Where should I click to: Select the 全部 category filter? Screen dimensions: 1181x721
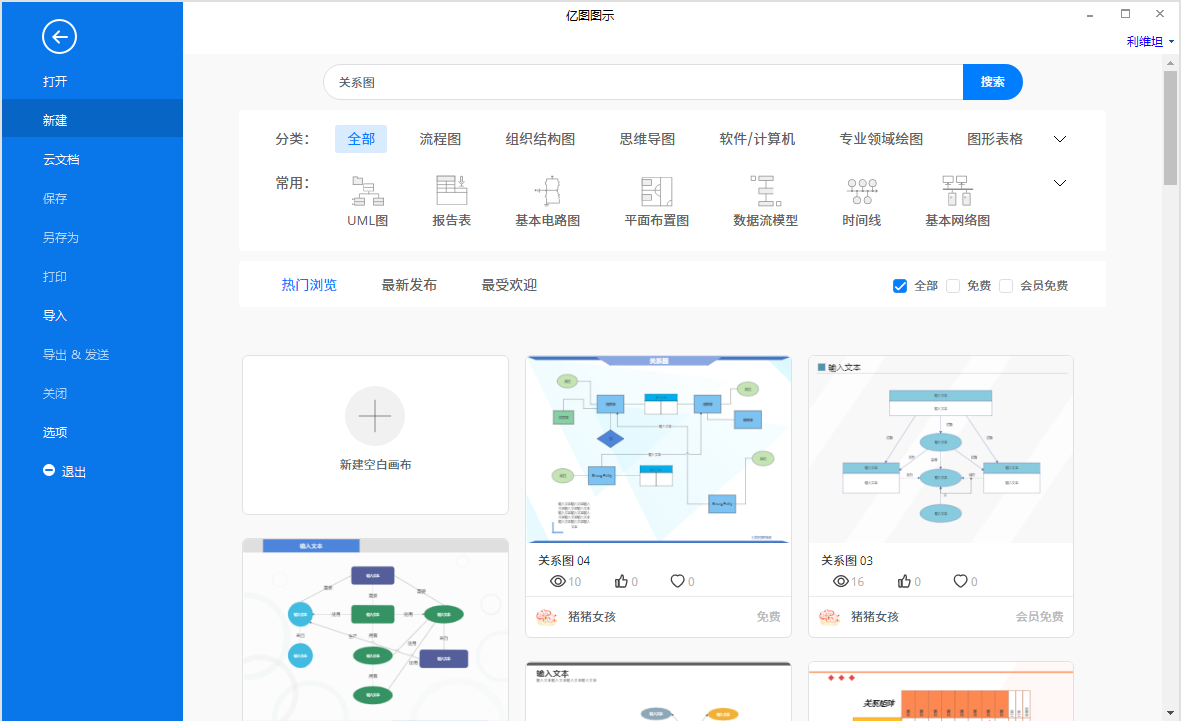pyautogui.click(x=361, y=139)
